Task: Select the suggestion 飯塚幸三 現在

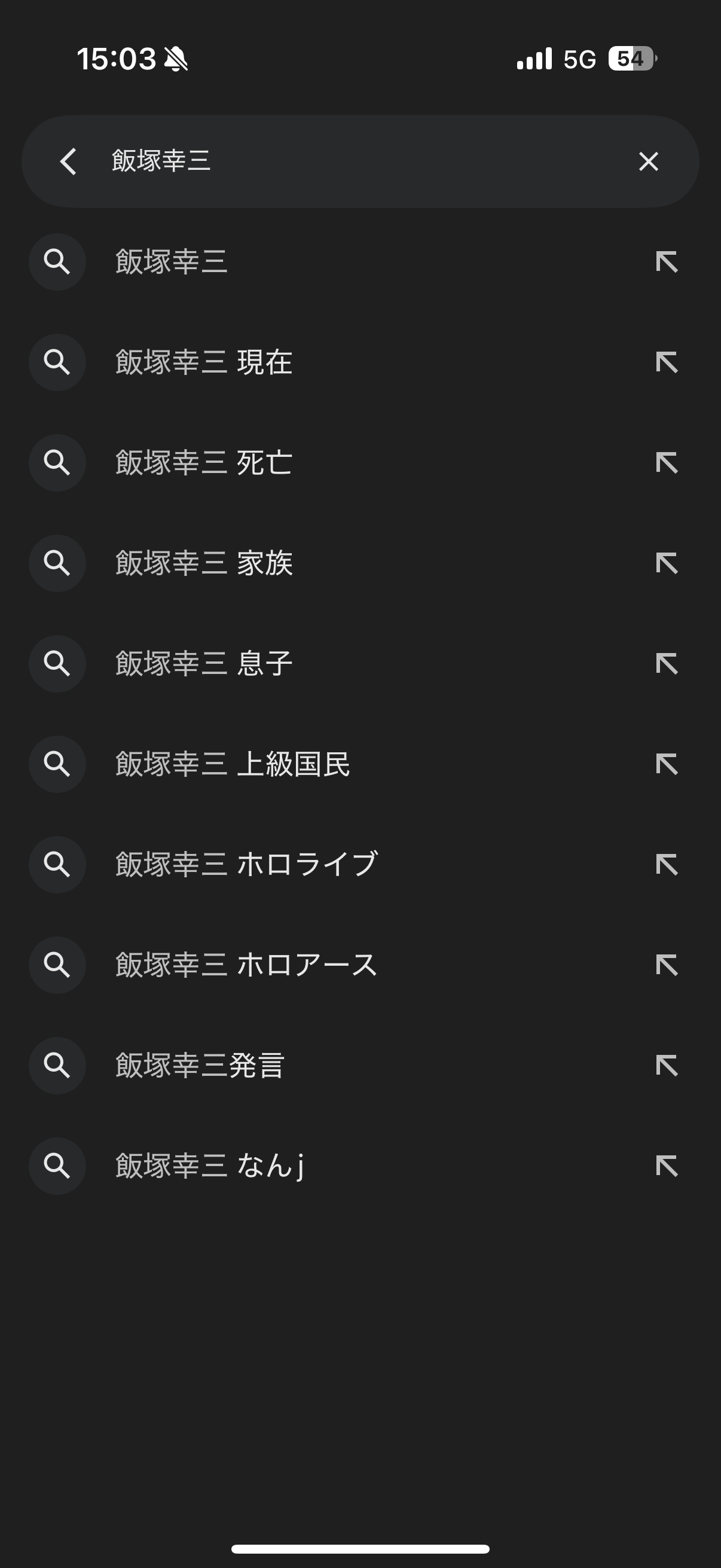Action: coord(204,362)
